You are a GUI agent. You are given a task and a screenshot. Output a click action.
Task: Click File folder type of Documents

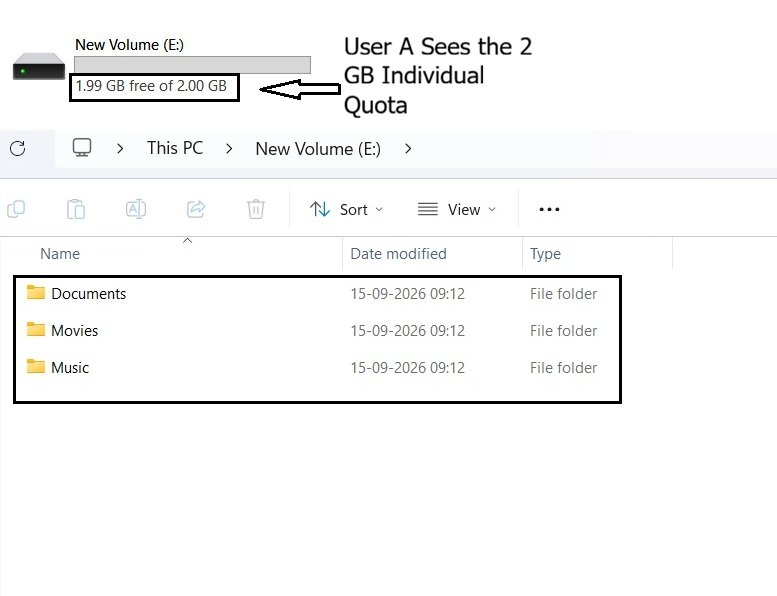[563, 294]
